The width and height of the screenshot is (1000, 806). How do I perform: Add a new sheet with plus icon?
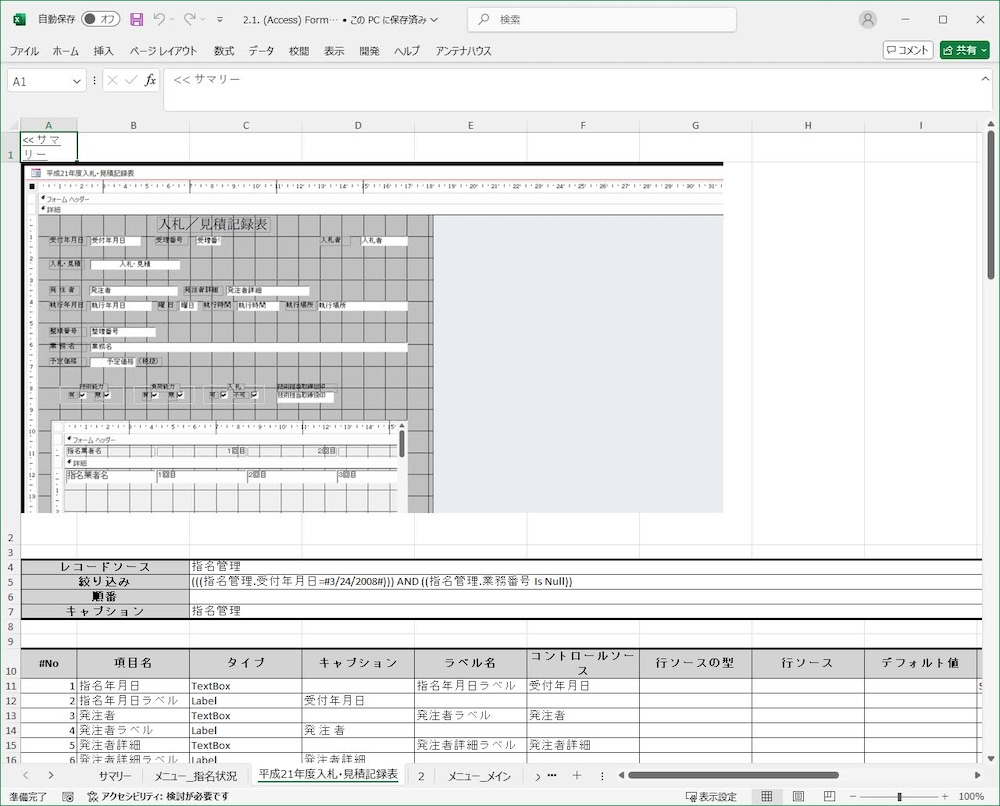576,775
